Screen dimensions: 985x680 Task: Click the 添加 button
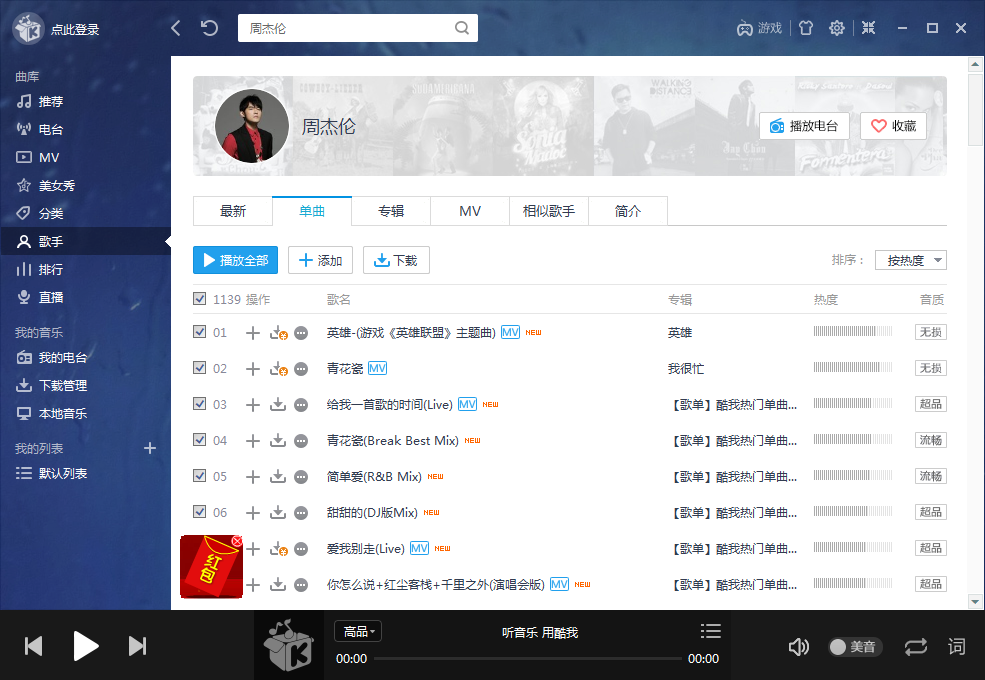pyautogui.click(x=320, y=260)
